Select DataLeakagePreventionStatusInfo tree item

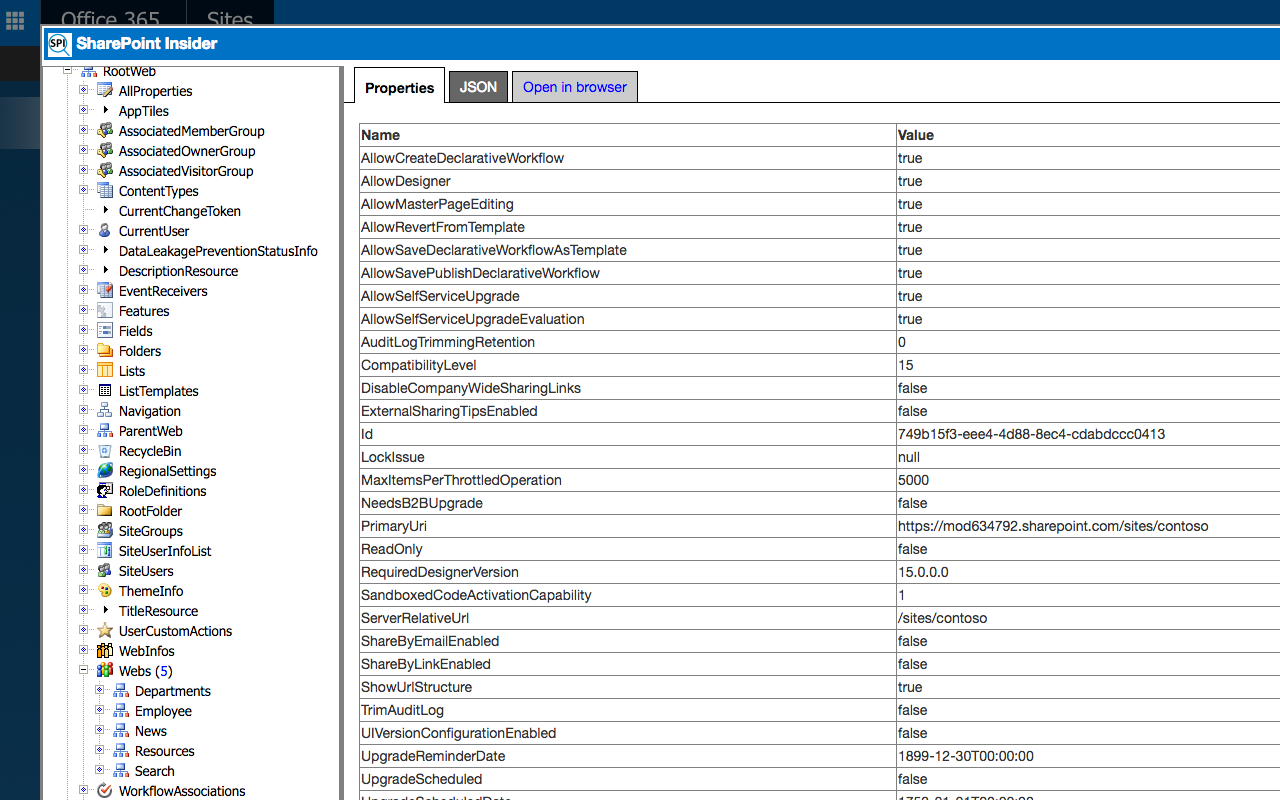tap(218, 251)
